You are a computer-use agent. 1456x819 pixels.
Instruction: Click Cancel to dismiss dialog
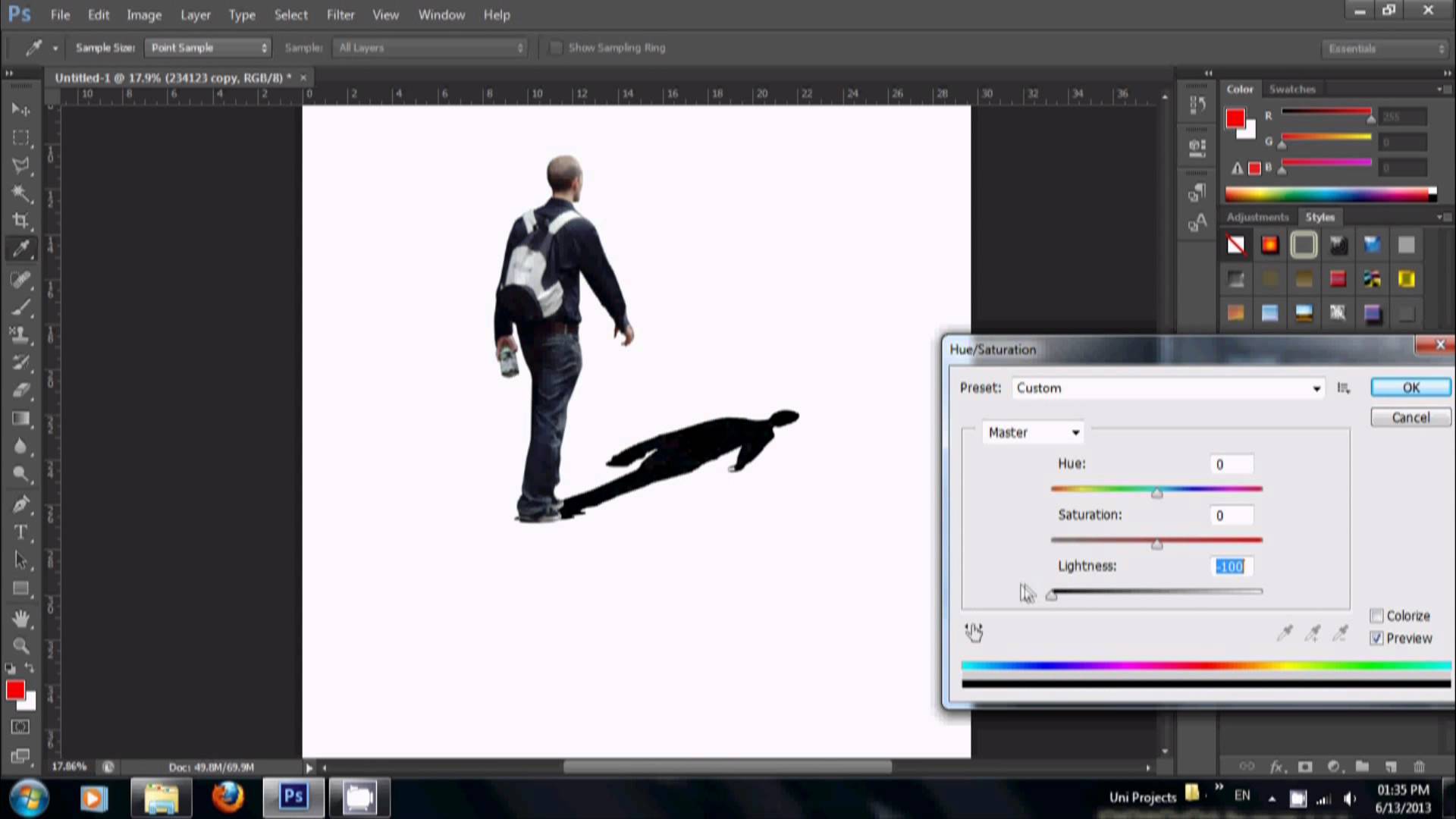(1410, 417)
